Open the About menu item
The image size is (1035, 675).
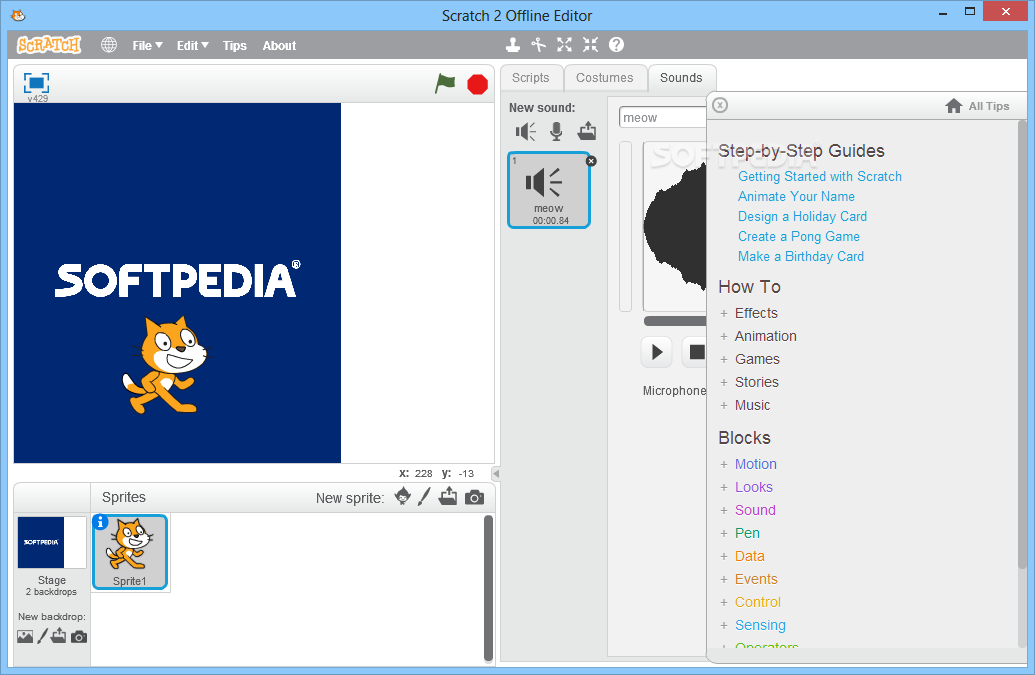(x=279, y=46)
